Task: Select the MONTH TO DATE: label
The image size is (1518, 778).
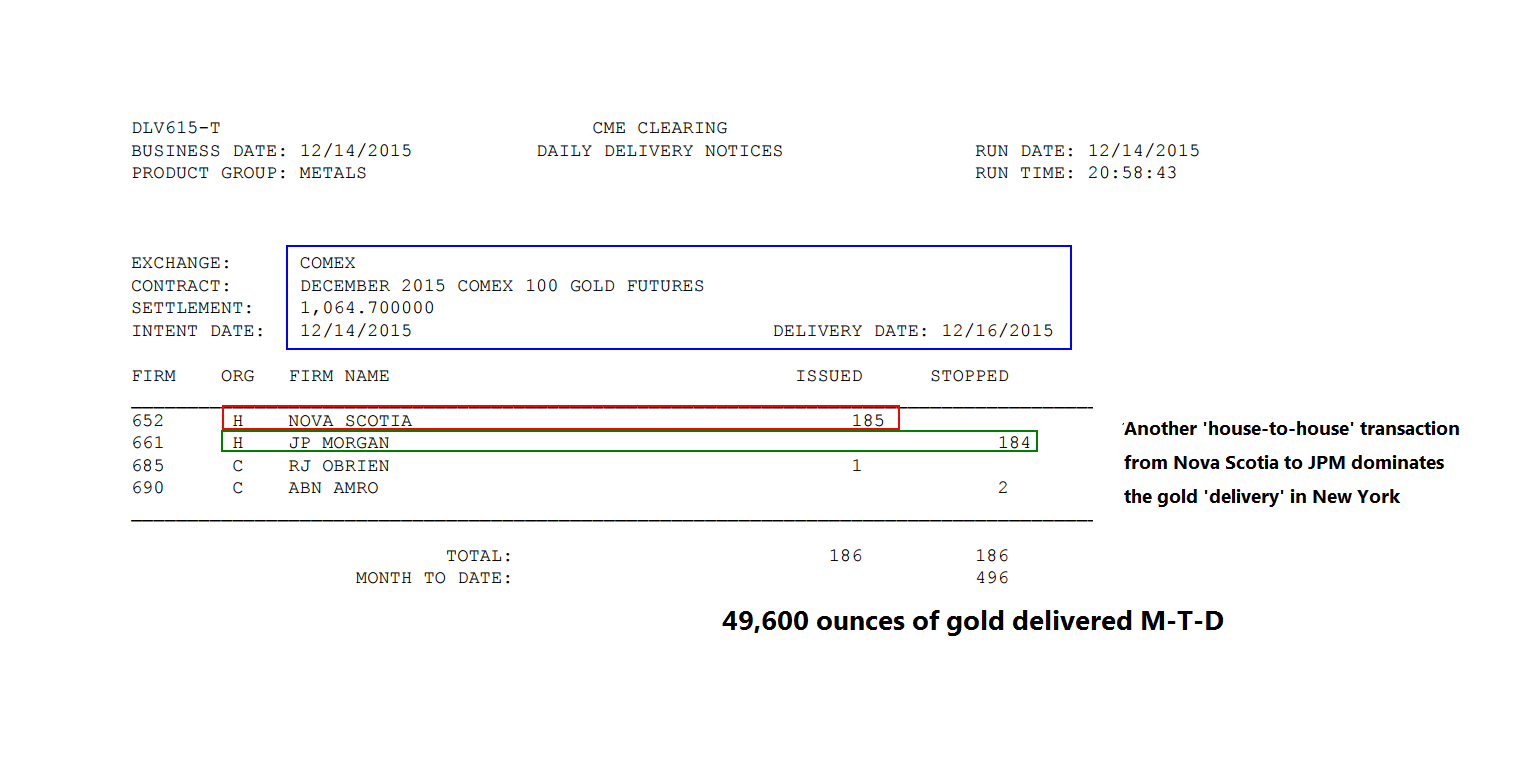Action: click(x=434, y=578)
